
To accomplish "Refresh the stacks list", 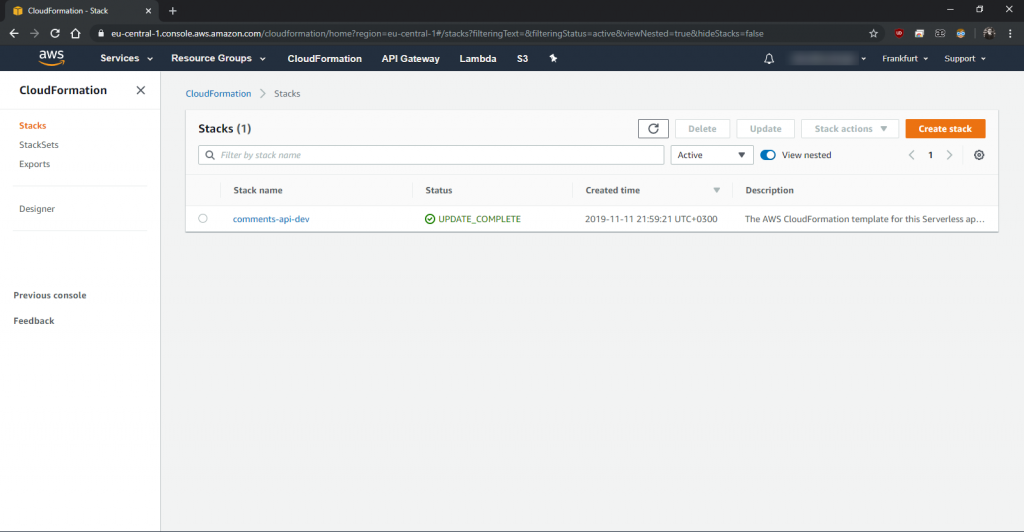I will tap(653, 129).
